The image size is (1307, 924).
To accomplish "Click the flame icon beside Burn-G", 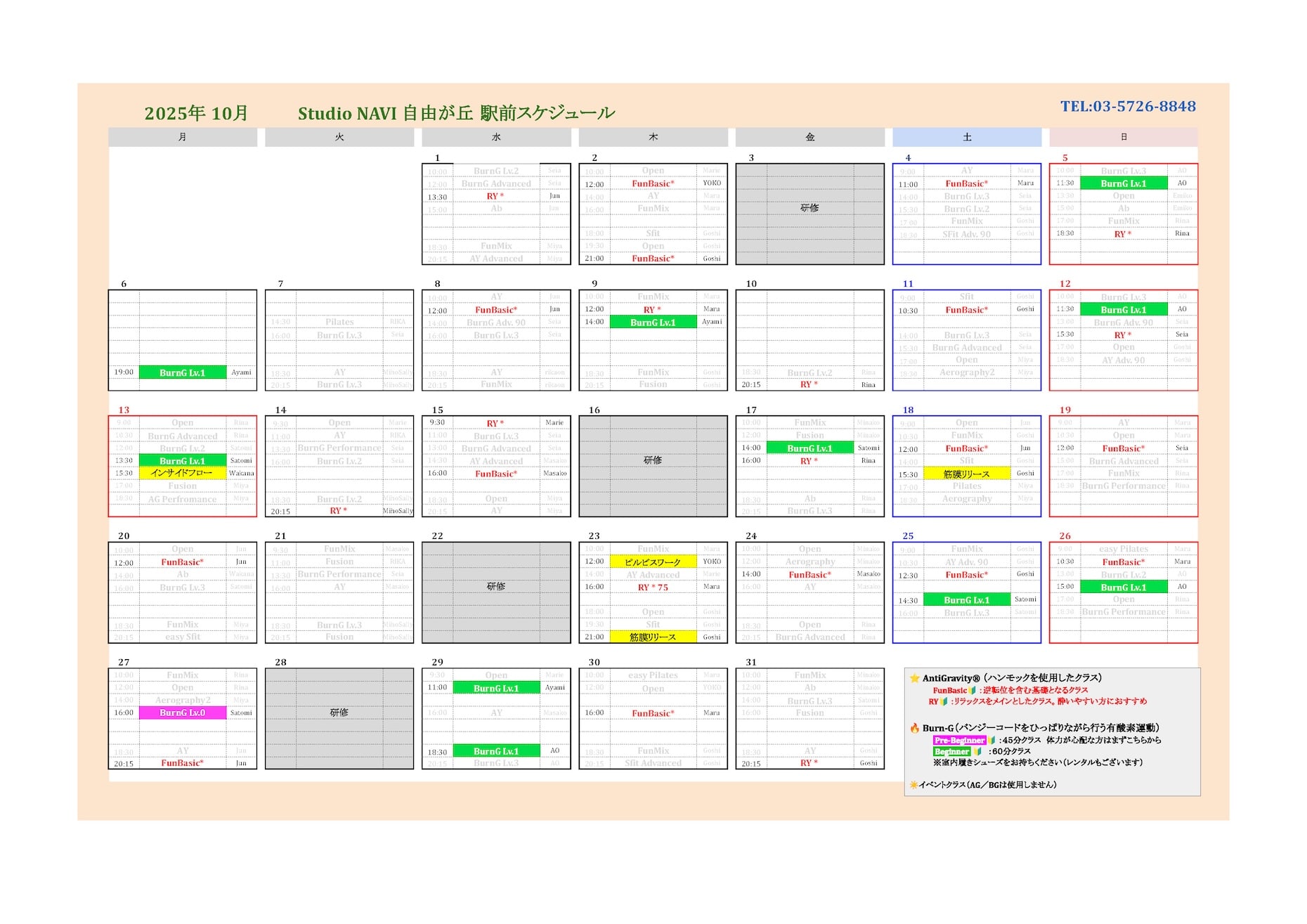I will tap(914, 729).
